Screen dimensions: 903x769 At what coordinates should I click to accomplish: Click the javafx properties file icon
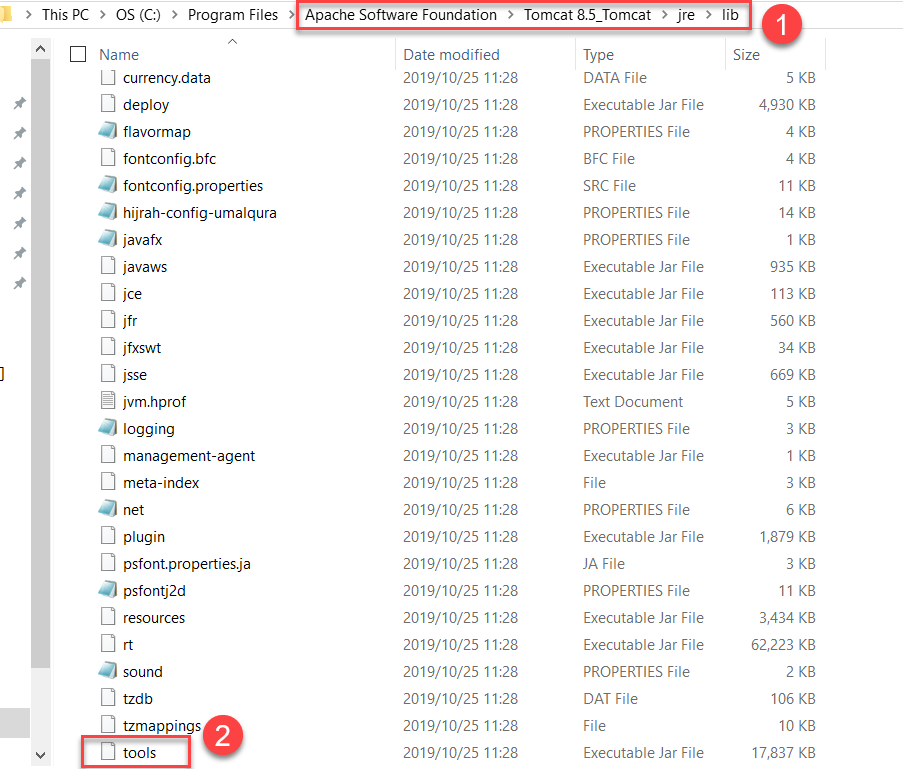click(108, 239)
